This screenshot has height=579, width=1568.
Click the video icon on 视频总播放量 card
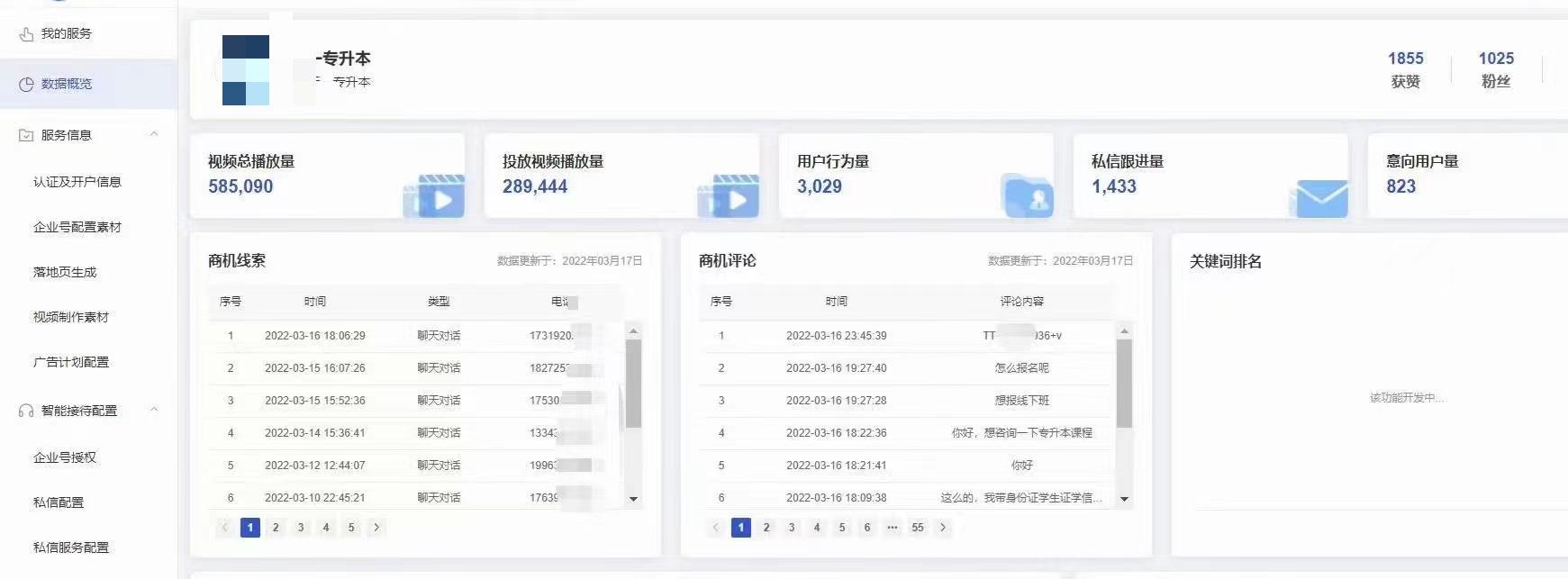pos(435,196)
